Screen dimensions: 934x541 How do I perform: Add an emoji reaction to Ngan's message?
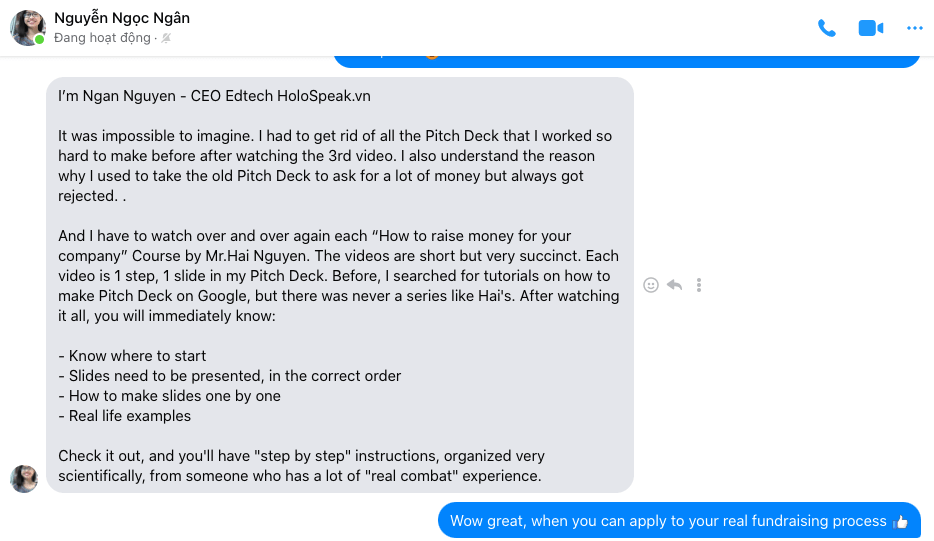651,285
